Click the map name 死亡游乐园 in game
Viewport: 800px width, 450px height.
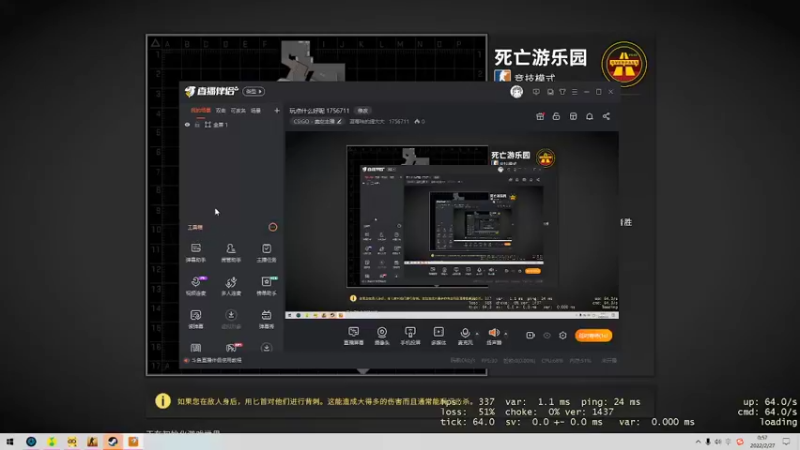[541, 57]
